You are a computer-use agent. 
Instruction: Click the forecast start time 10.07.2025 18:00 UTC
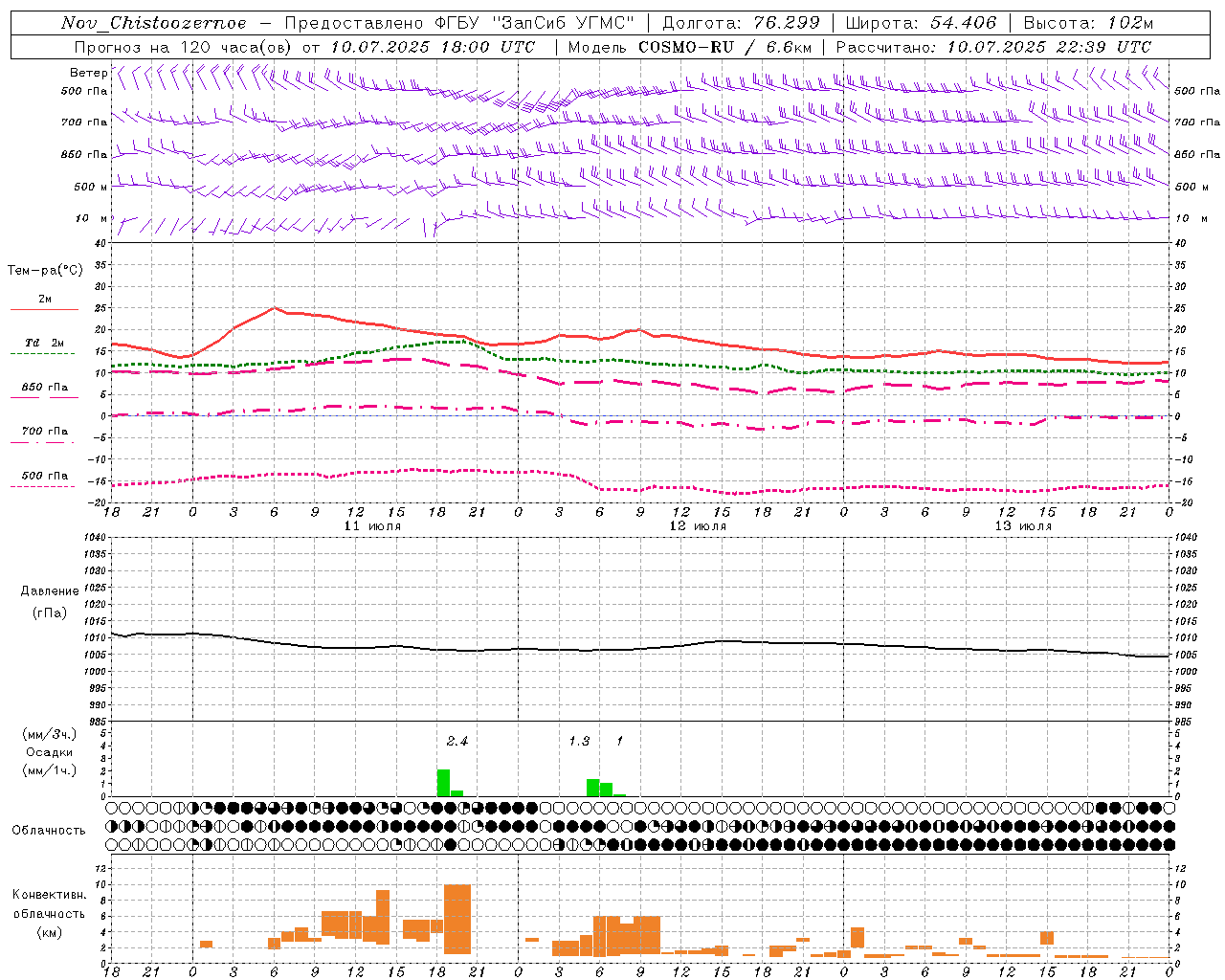tap(433, 47)
